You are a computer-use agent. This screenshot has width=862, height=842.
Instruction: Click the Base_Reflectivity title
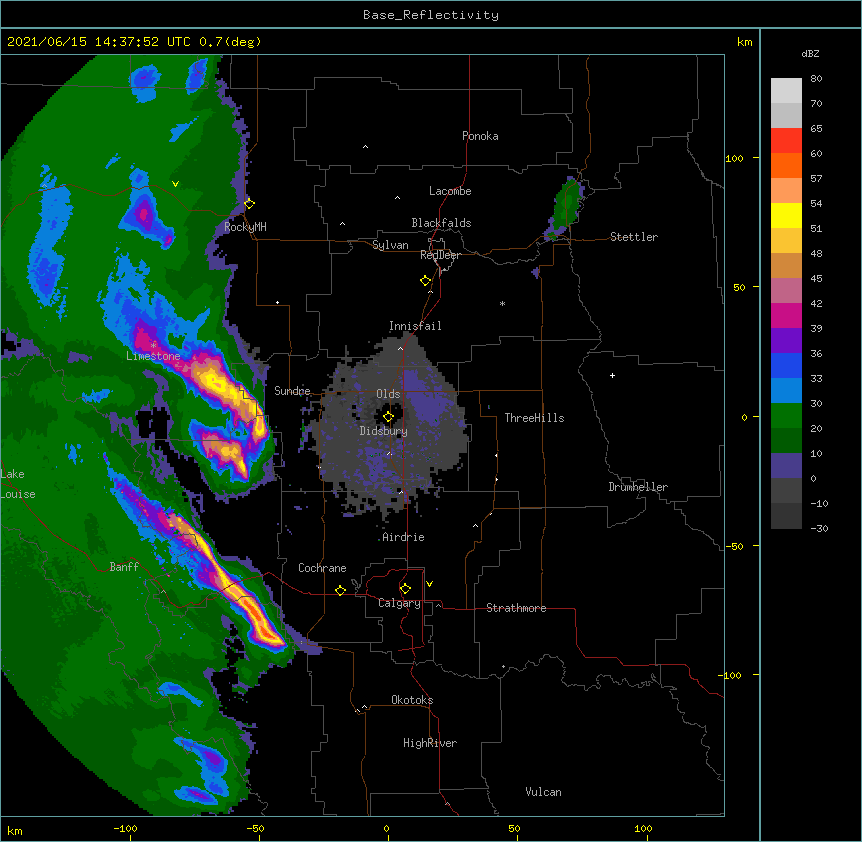pos(431,15)
